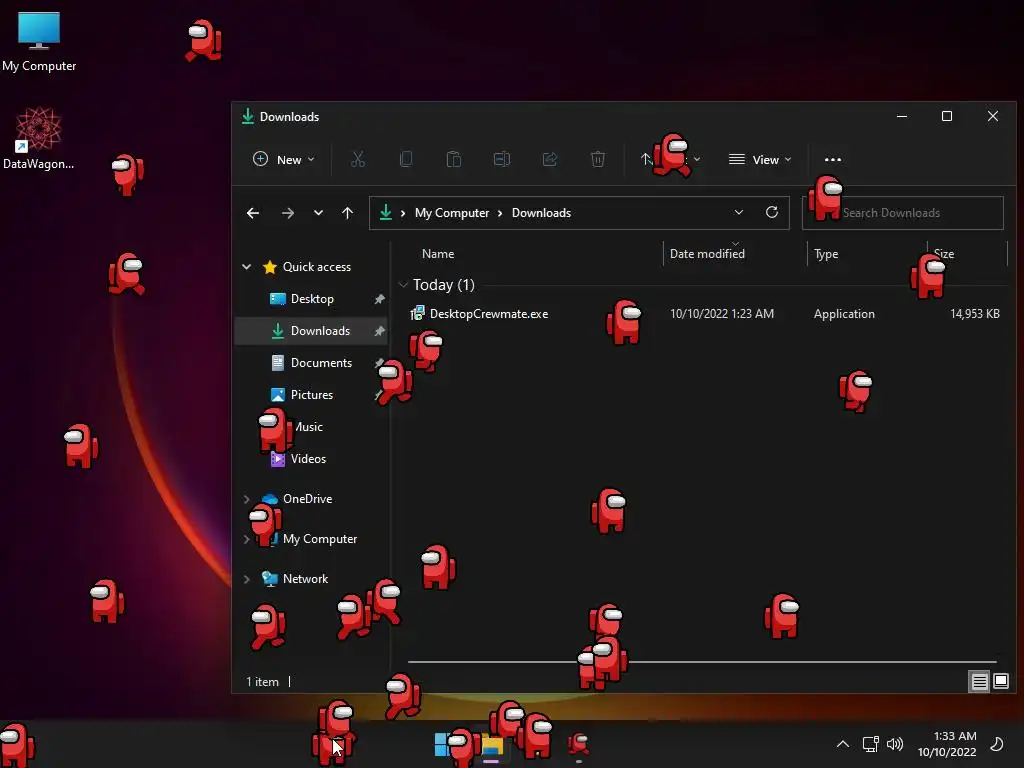Open volume control tray icon
Screen dimensions: 1024x768
[894, 744]
